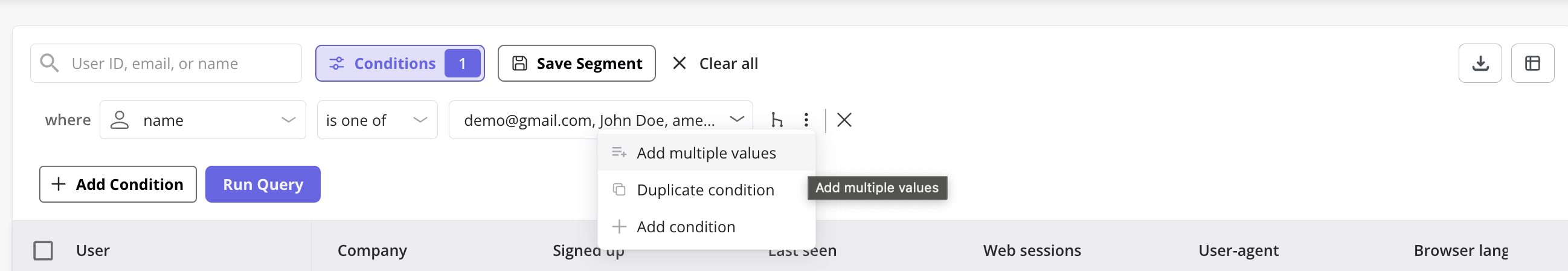Open the table columns layout icon
The image size is (1568, 271).
coord(1532,64)
